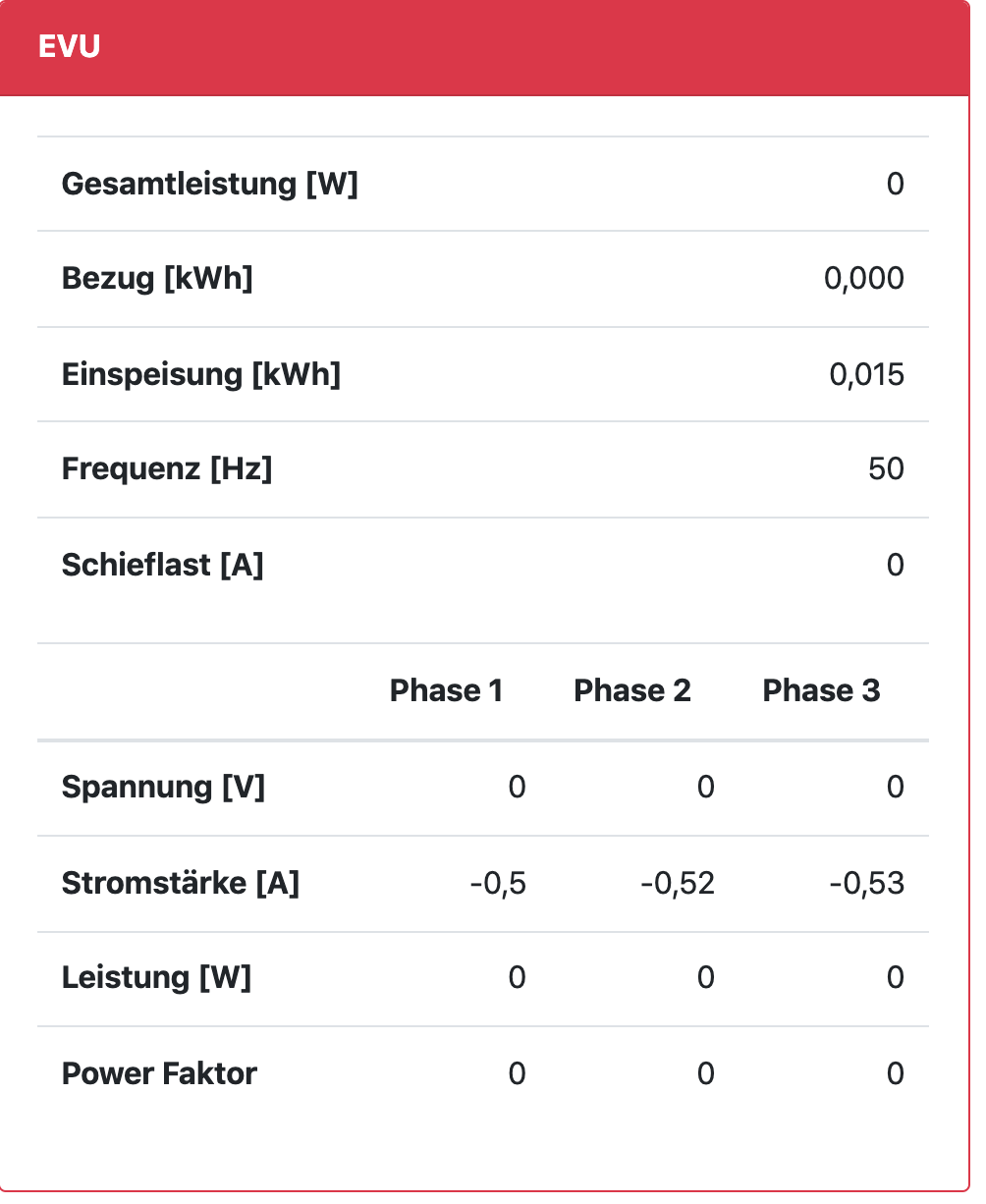This screenshot has height=1204, width=986.
Task: Click the Frequenz [Hz] label
Action: tap(166, 469)
